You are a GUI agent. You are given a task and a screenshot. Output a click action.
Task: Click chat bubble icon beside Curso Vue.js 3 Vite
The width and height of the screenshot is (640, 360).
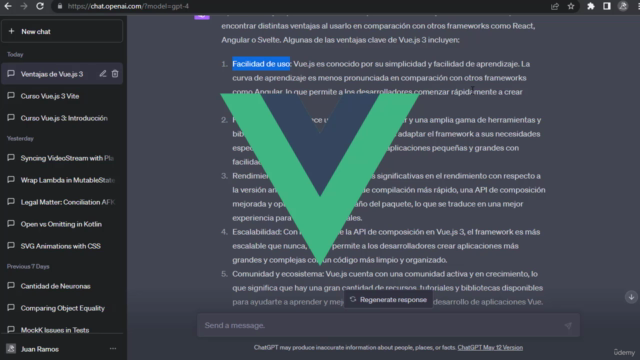[x=11, y=96]
